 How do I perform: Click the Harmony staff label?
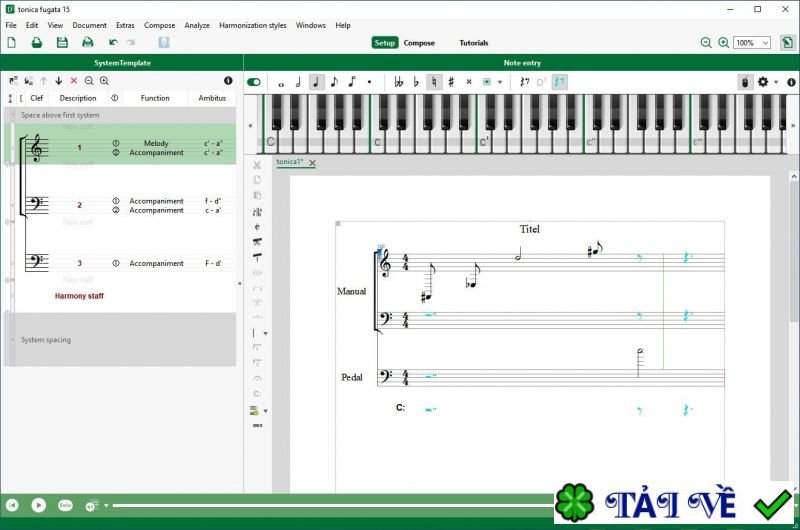click(x=79, y=296)
